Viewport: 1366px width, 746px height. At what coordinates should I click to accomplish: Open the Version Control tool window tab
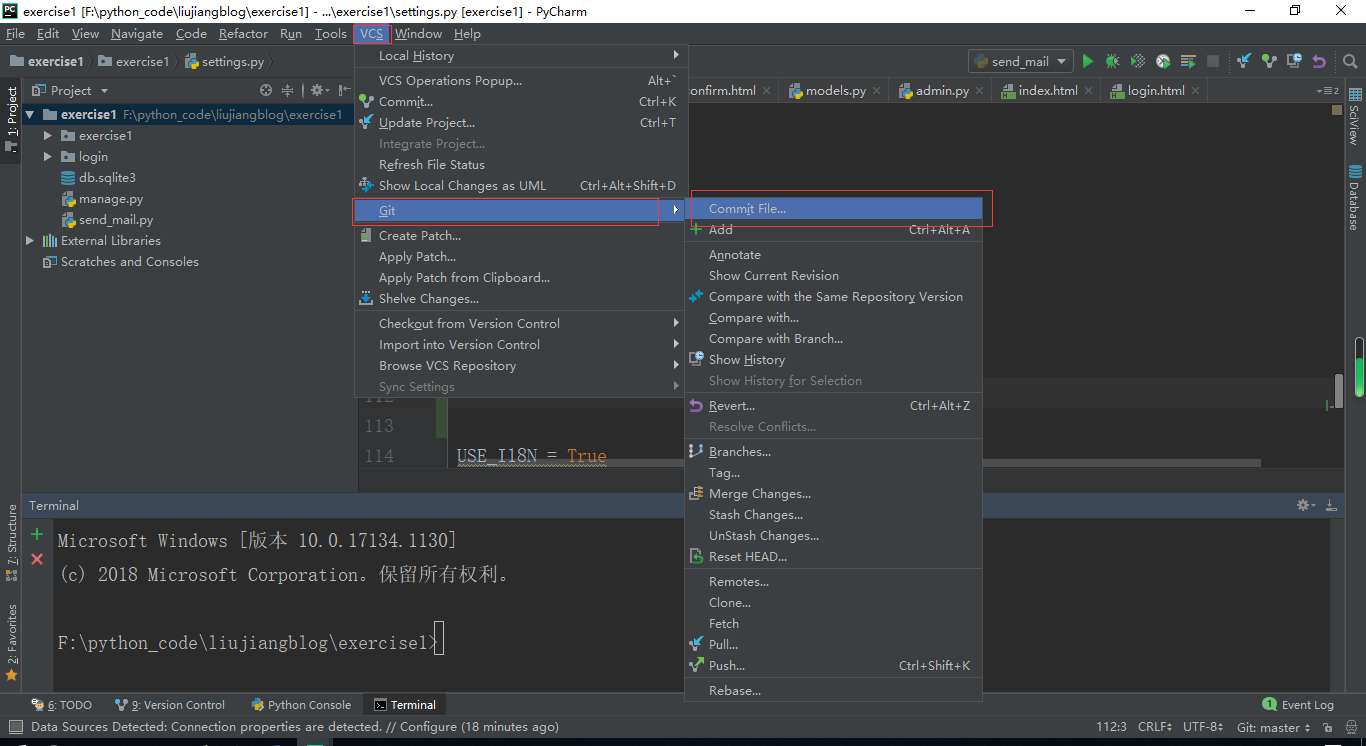pyautogui.click(x=170, y=705)
